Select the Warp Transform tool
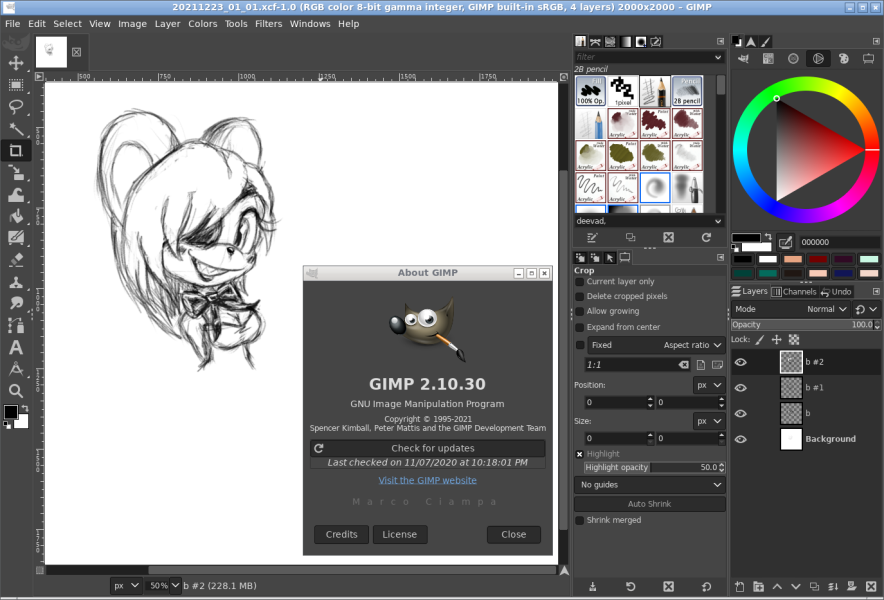This screenshot has width=884, height=600. (16, 195)
